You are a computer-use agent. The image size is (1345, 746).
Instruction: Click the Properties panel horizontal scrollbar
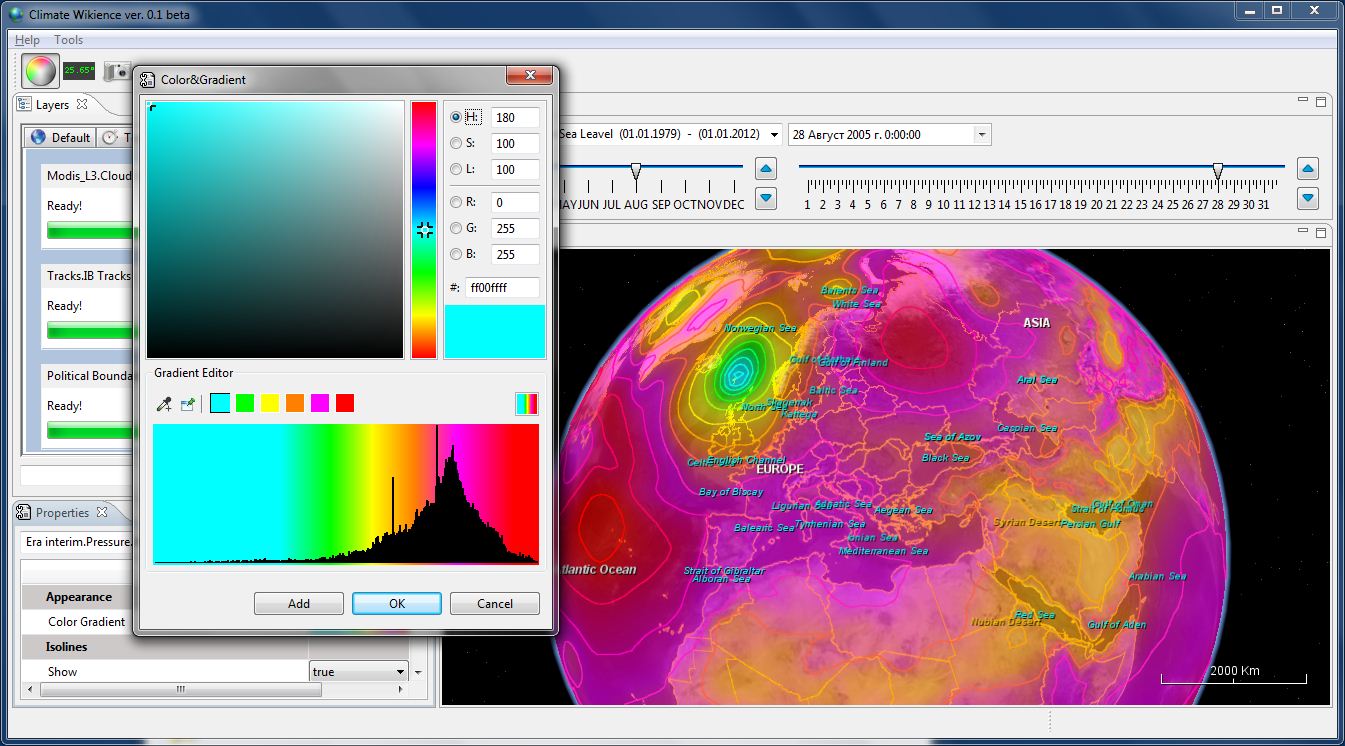point(181,689)
